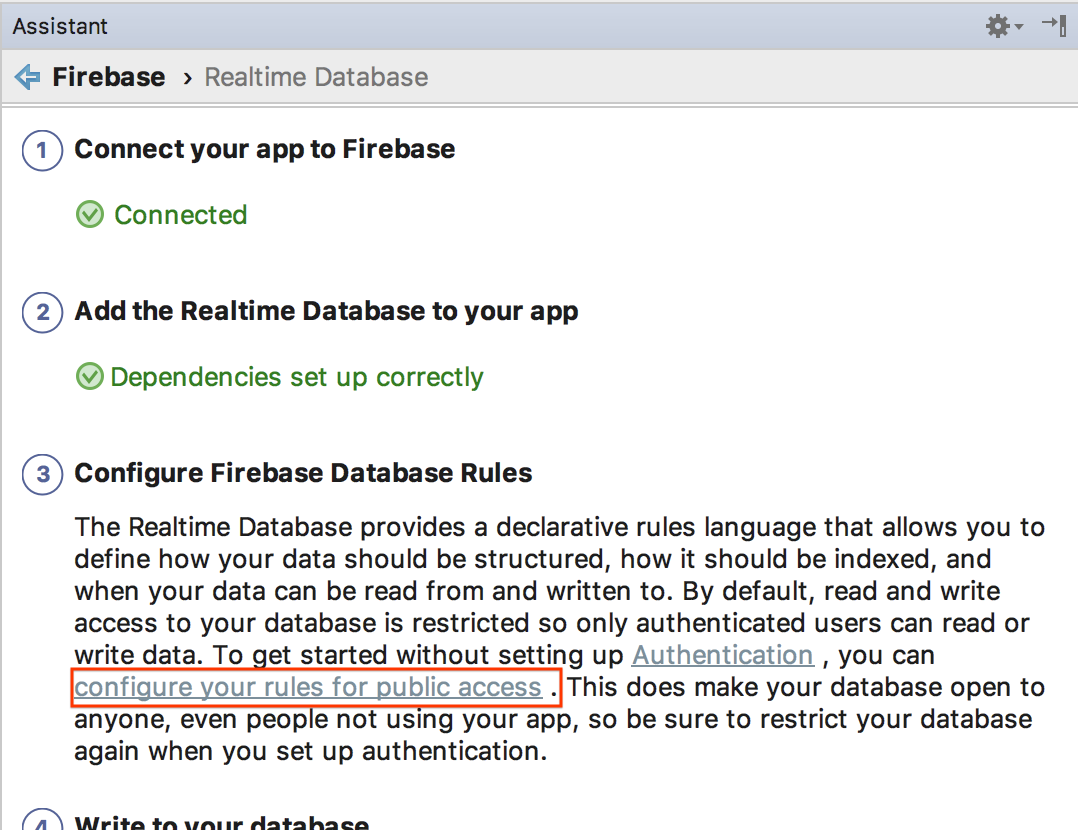Click the step 3 number circle

point(42,474)
